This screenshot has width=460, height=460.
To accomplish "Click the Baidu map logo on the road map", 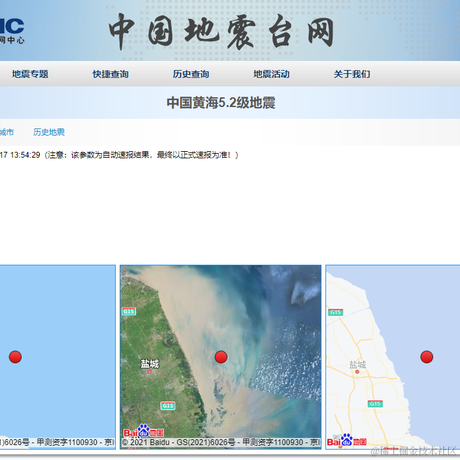I will [347, 441].
